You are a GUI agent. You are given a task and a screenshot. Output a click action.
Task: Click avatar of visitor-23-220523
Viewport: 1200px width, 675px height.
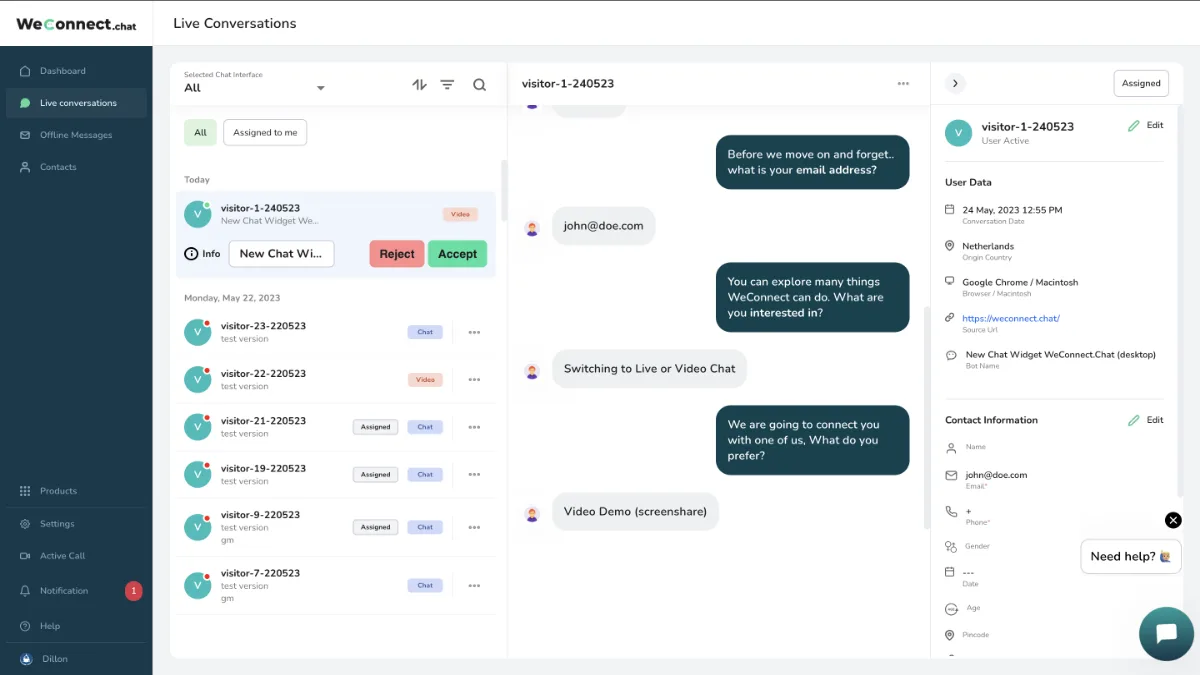tap(197, 332)
